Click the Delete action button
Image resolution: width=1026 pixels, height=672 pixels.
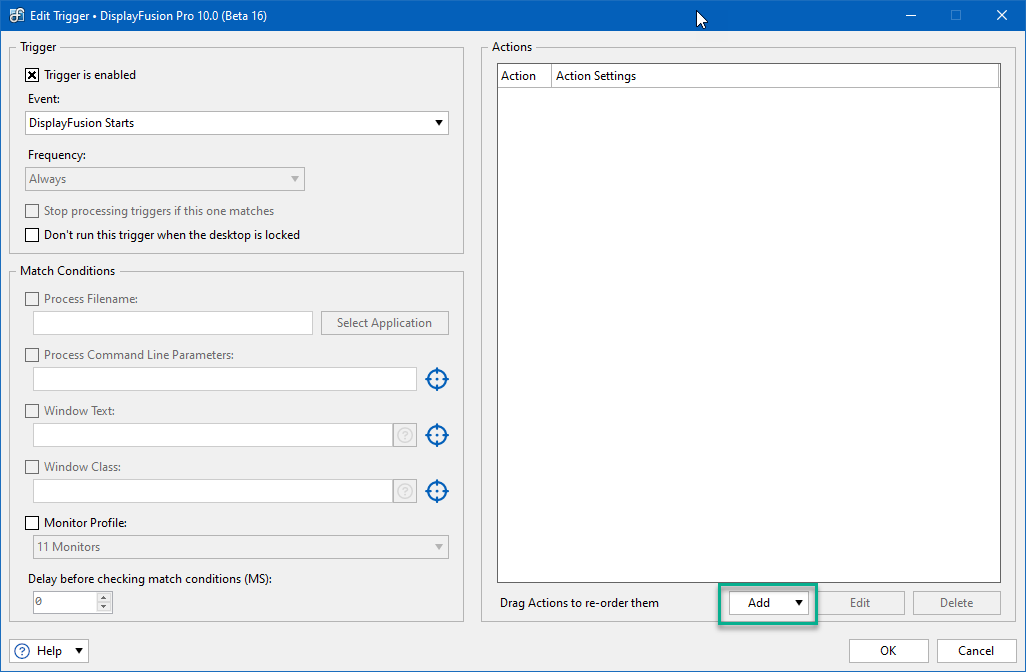957,603
